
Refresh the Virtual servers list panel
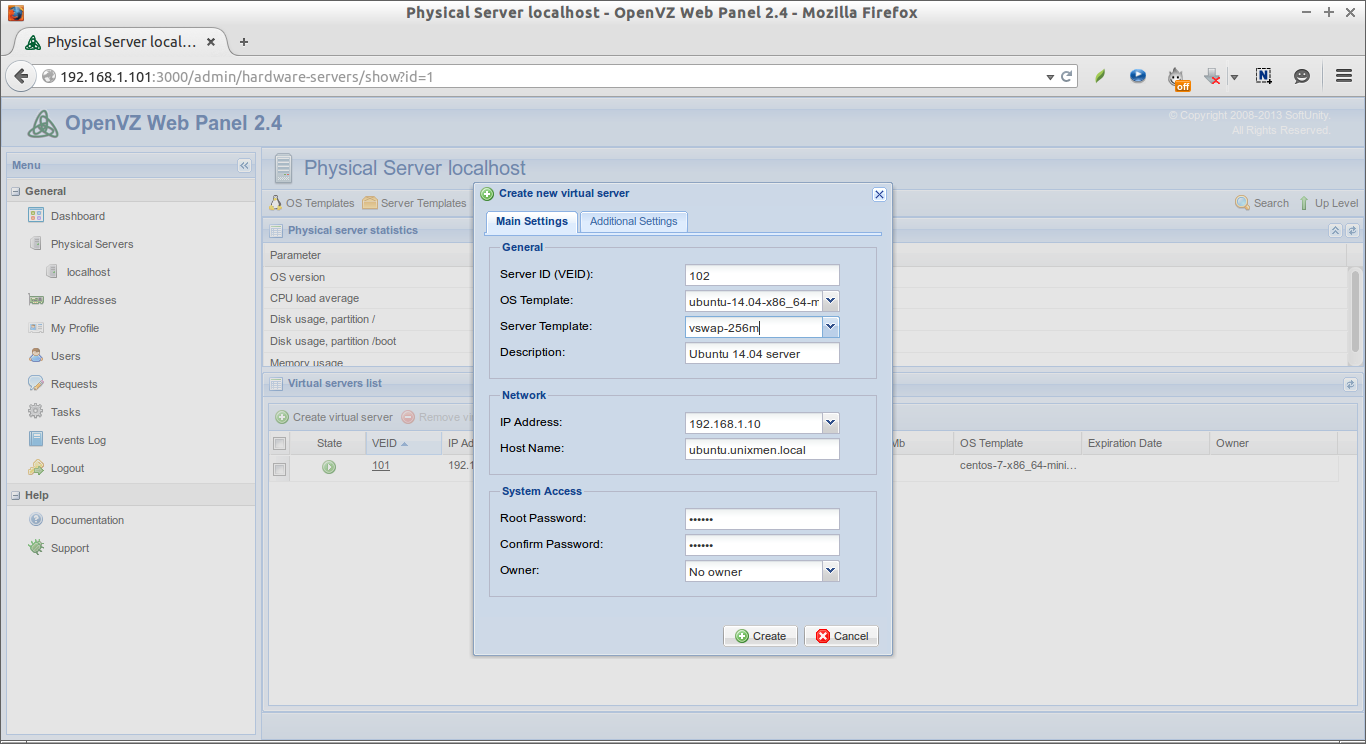(x=1350, y=384)
